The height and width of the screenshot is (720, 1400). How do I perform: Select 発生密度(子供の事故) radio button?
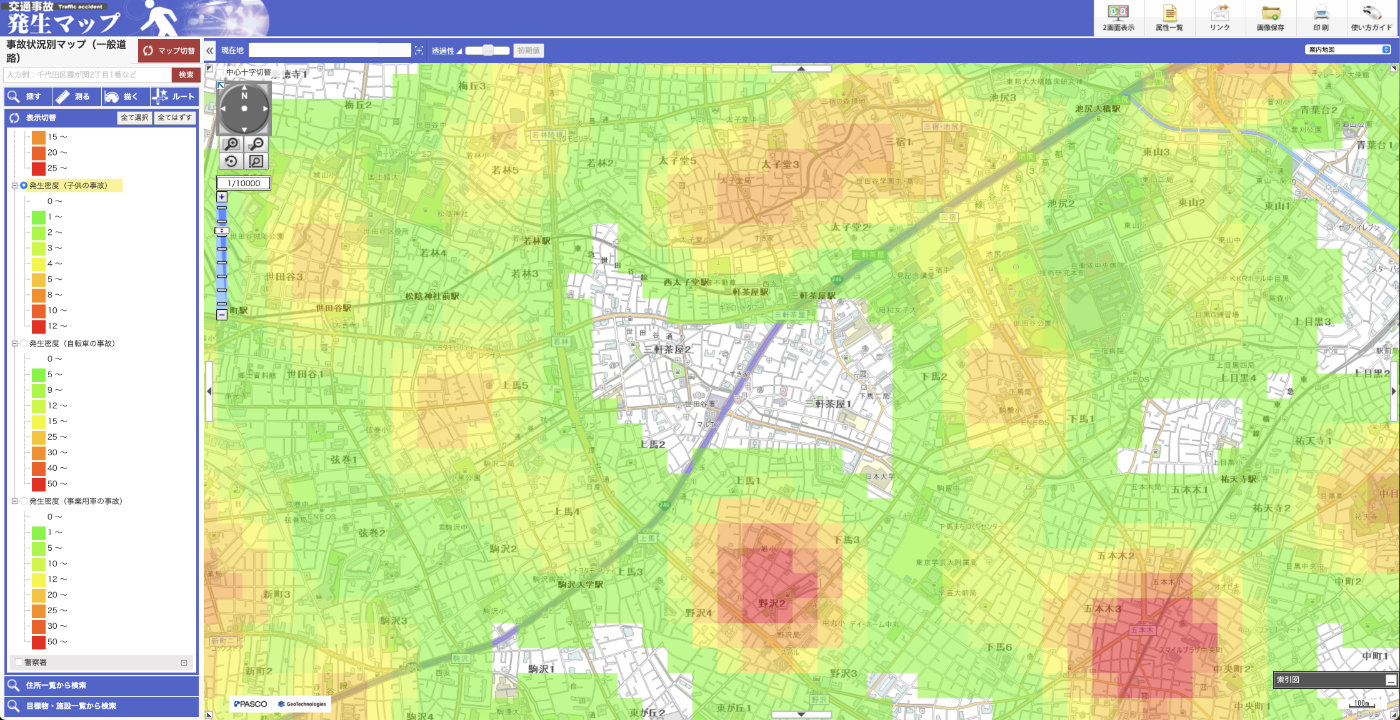24,185
